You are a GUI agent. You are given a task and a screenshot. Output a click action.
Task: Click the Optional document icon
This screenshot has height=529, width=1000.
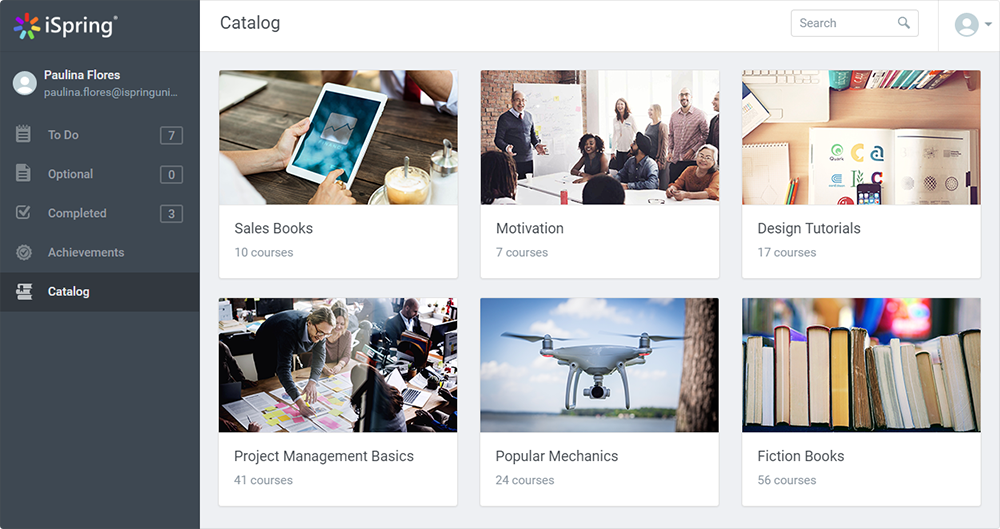[23, 173]
